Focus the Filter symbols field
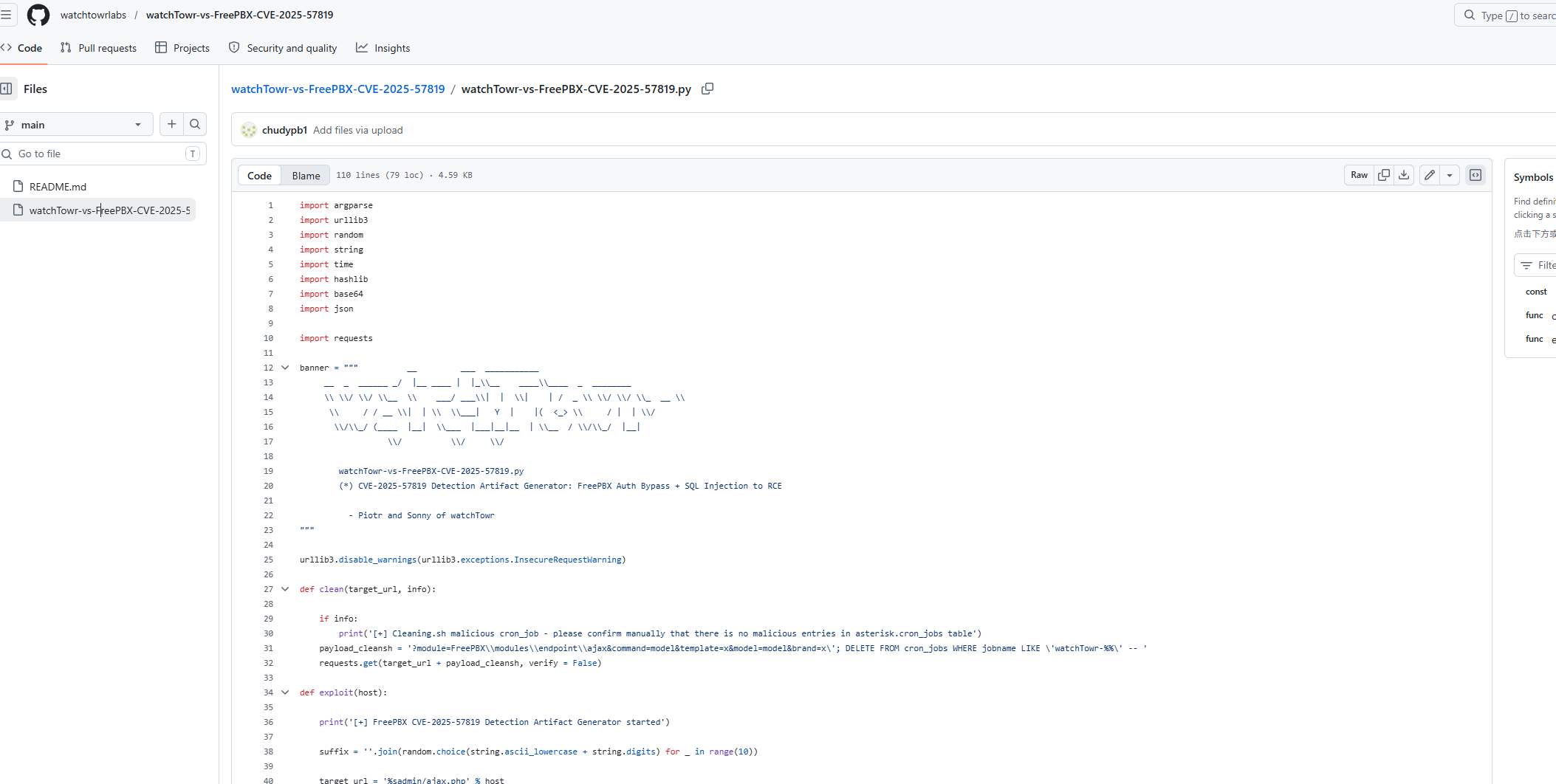 point(1536,265)
